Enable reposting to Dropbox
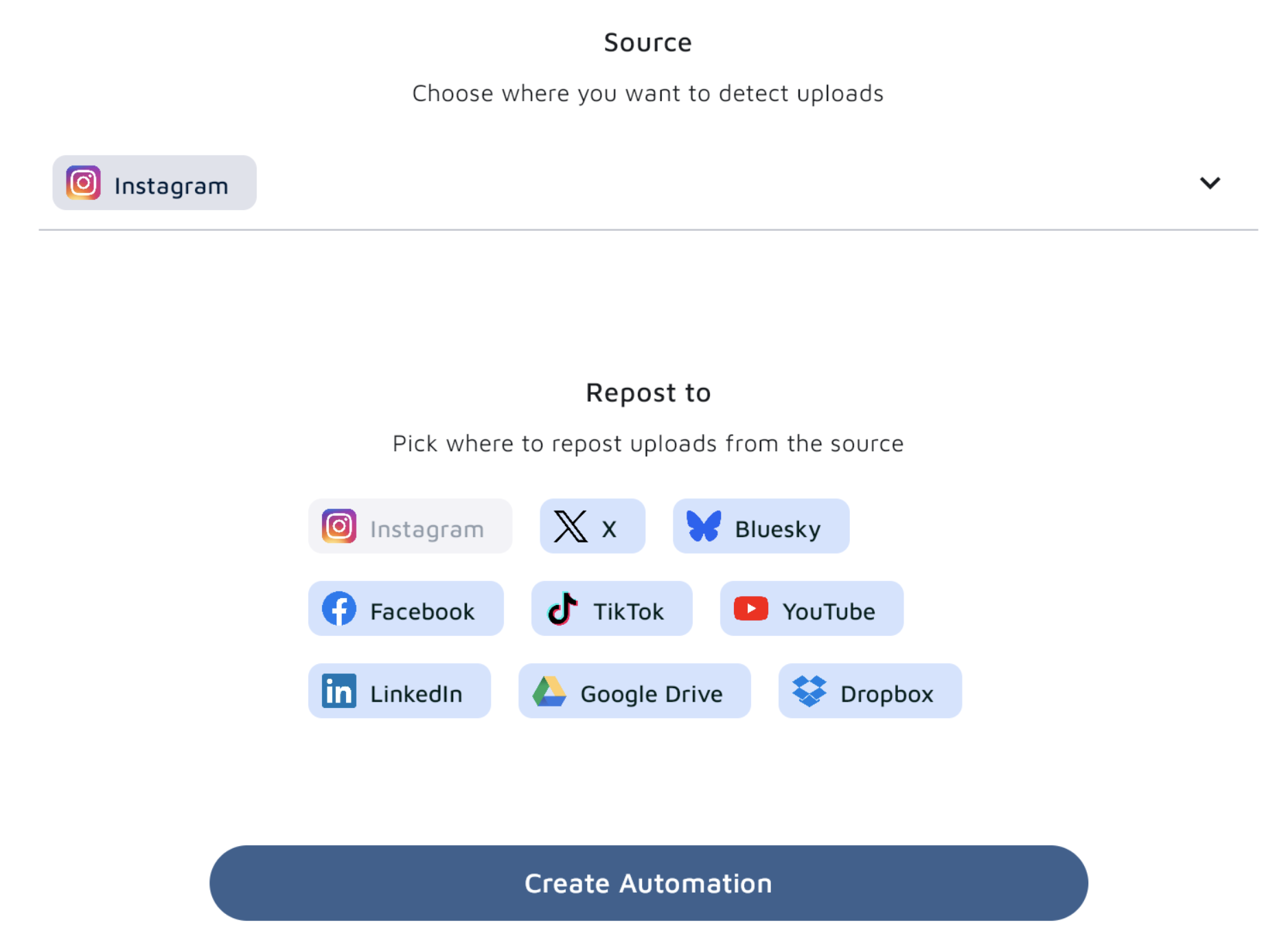 click(869, 691)
